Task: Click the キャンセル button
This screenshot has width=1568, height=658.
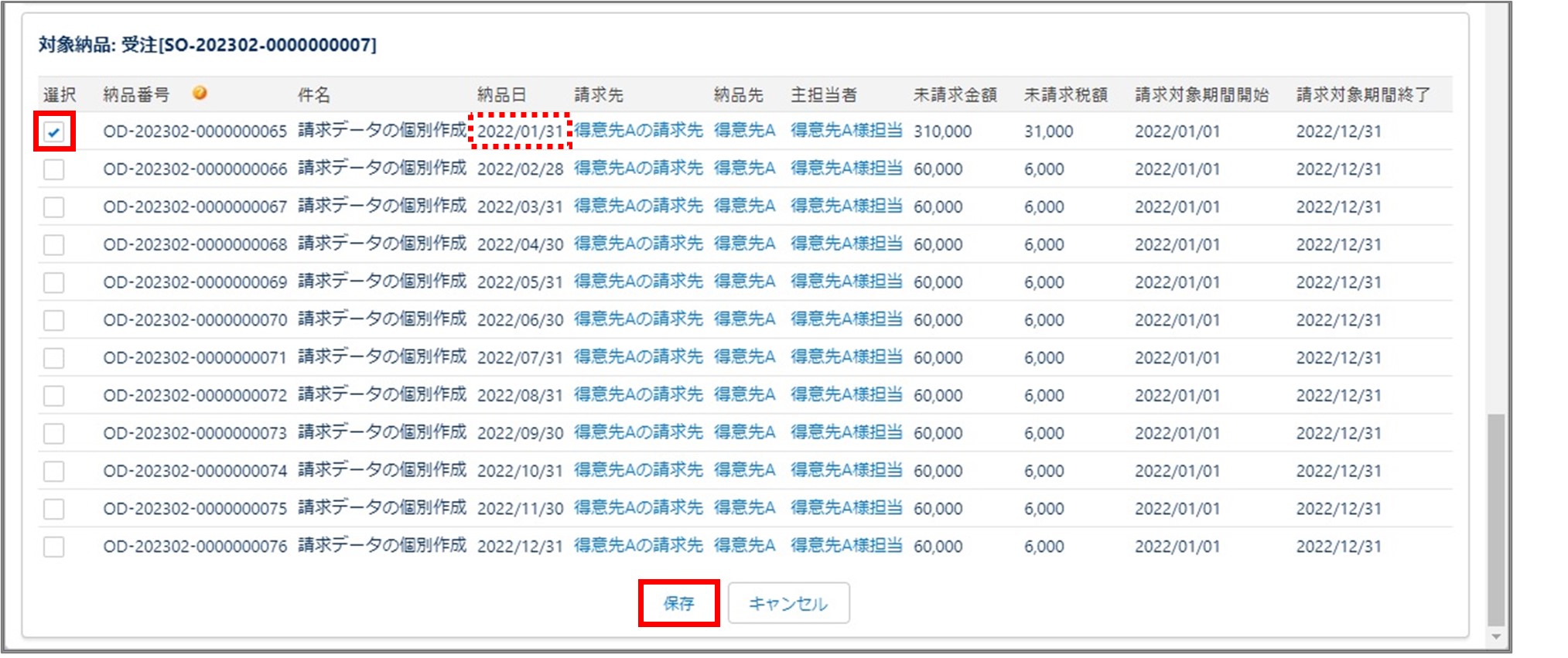Action: pos(788,603)
